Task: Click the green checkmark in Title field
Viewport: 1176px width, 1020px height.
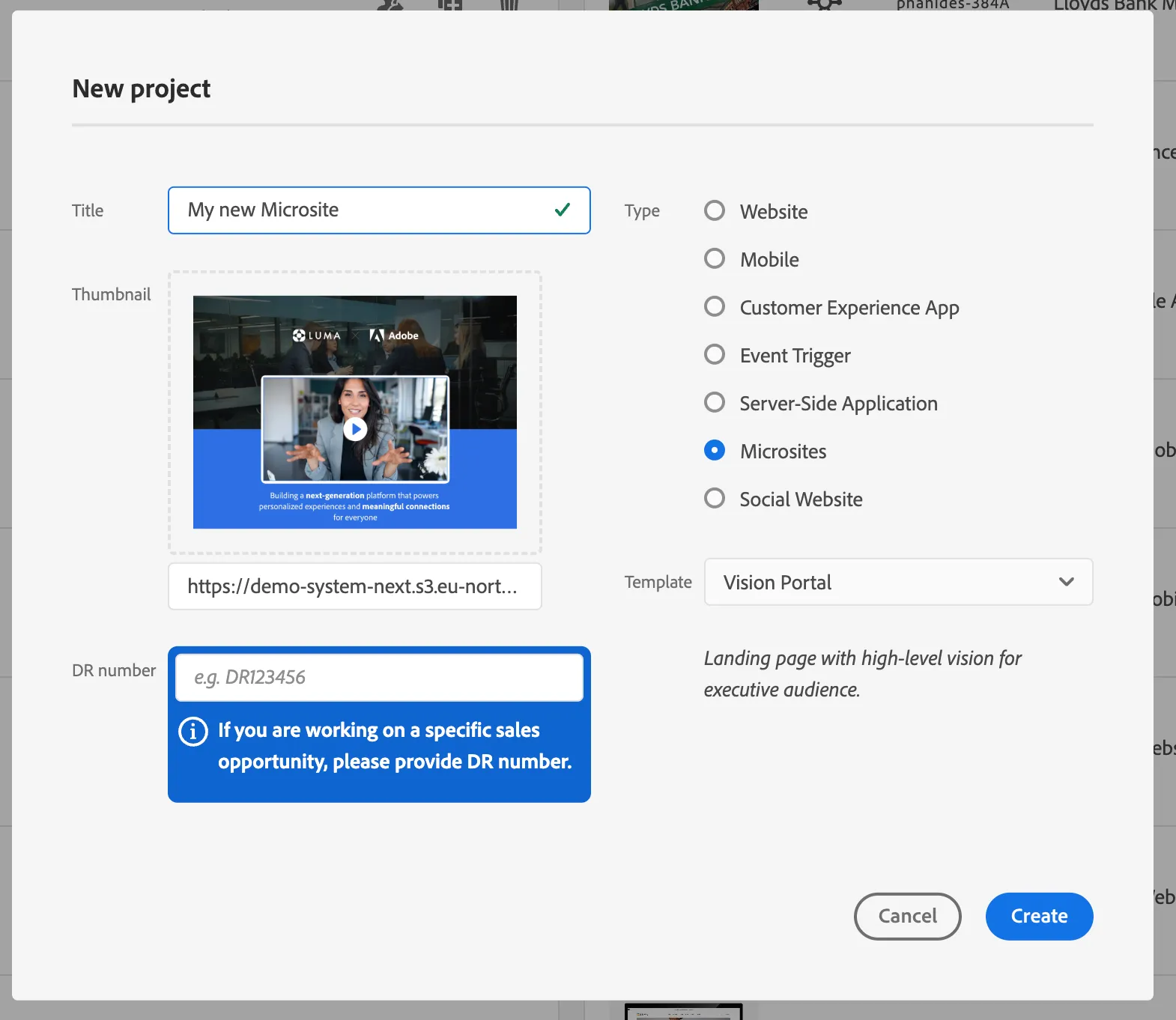Action: pyautogui.click(x=563, y=210)
